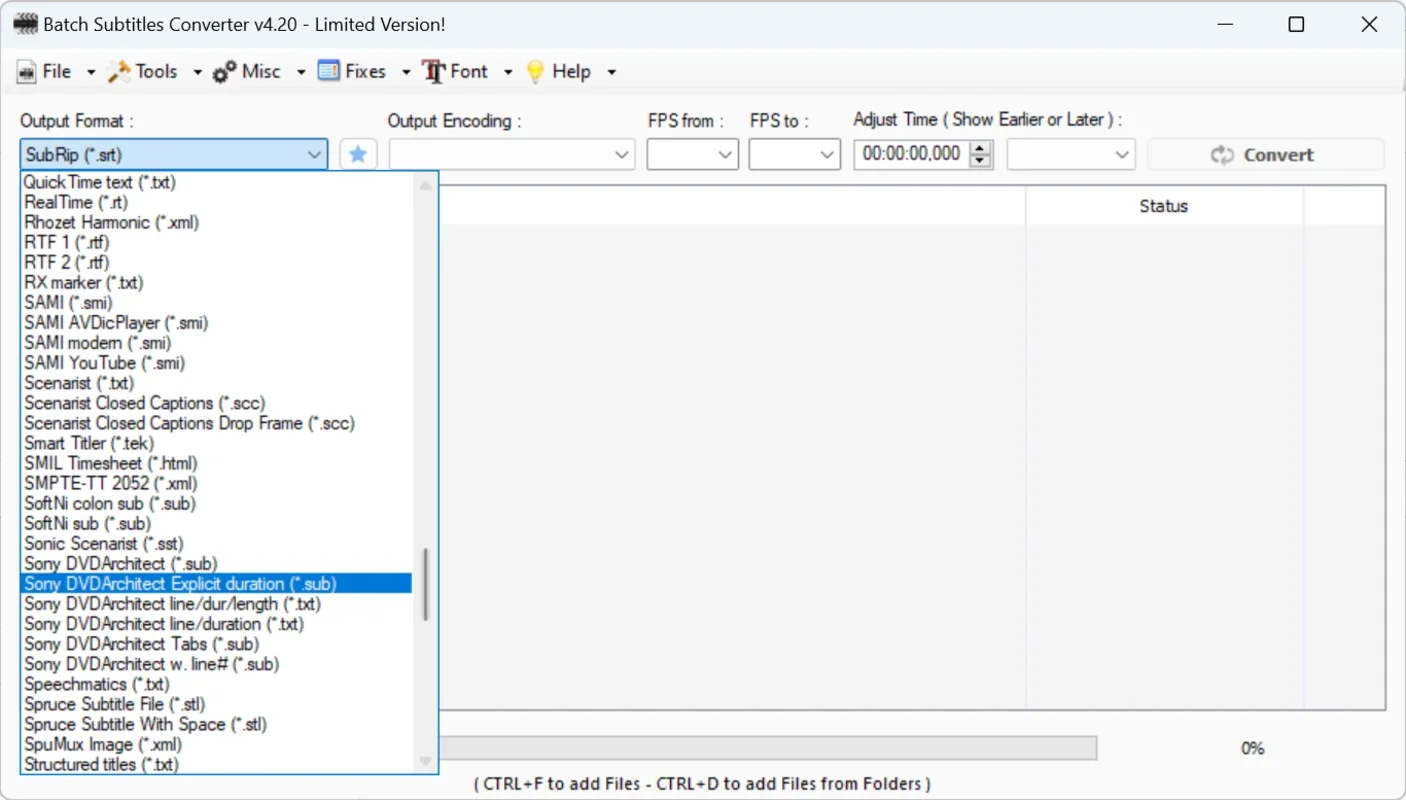
Task: Select Spruce Subtitle File (*.stl) format
Action: point(216,704)
